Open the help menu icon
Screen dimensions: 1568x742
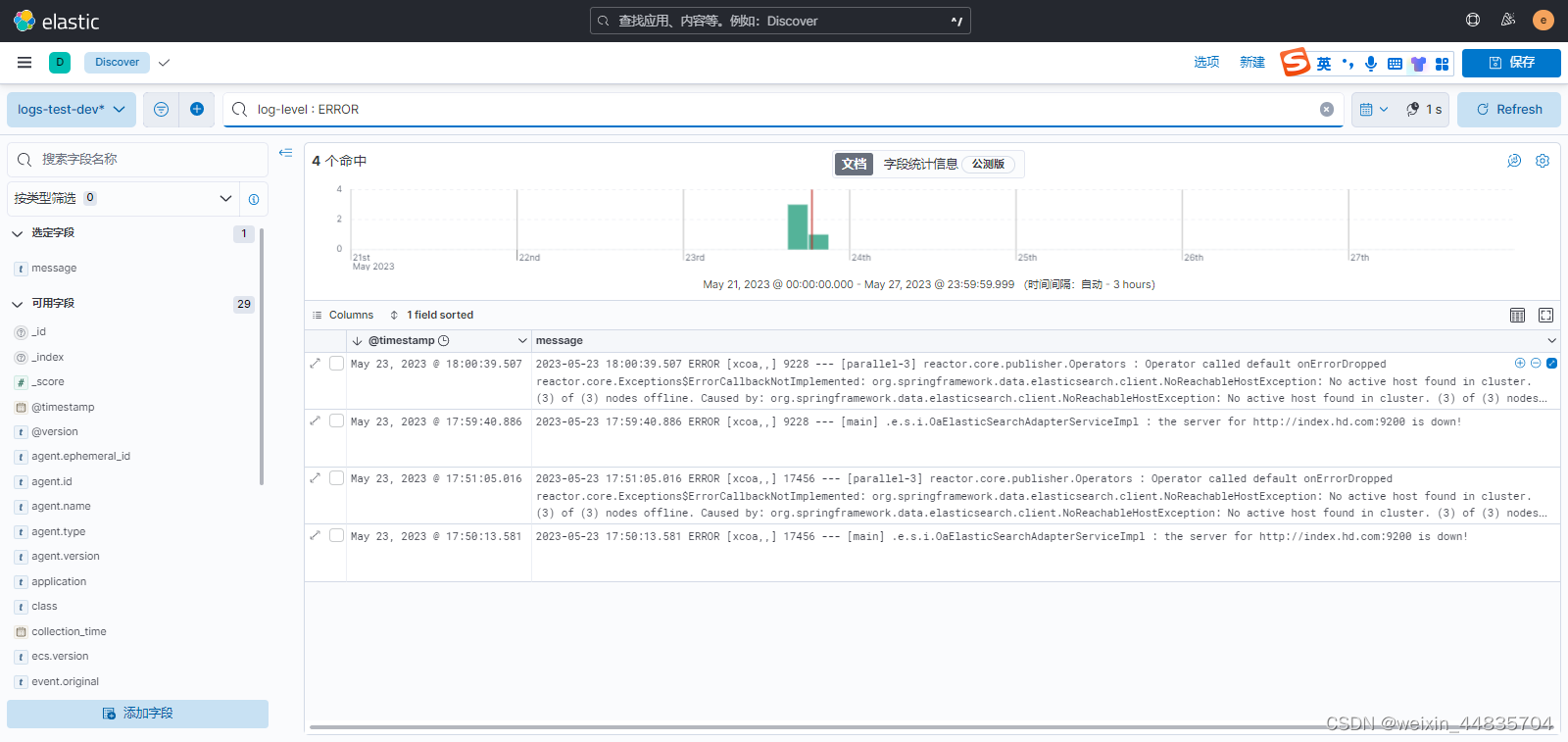[1473, 20]
